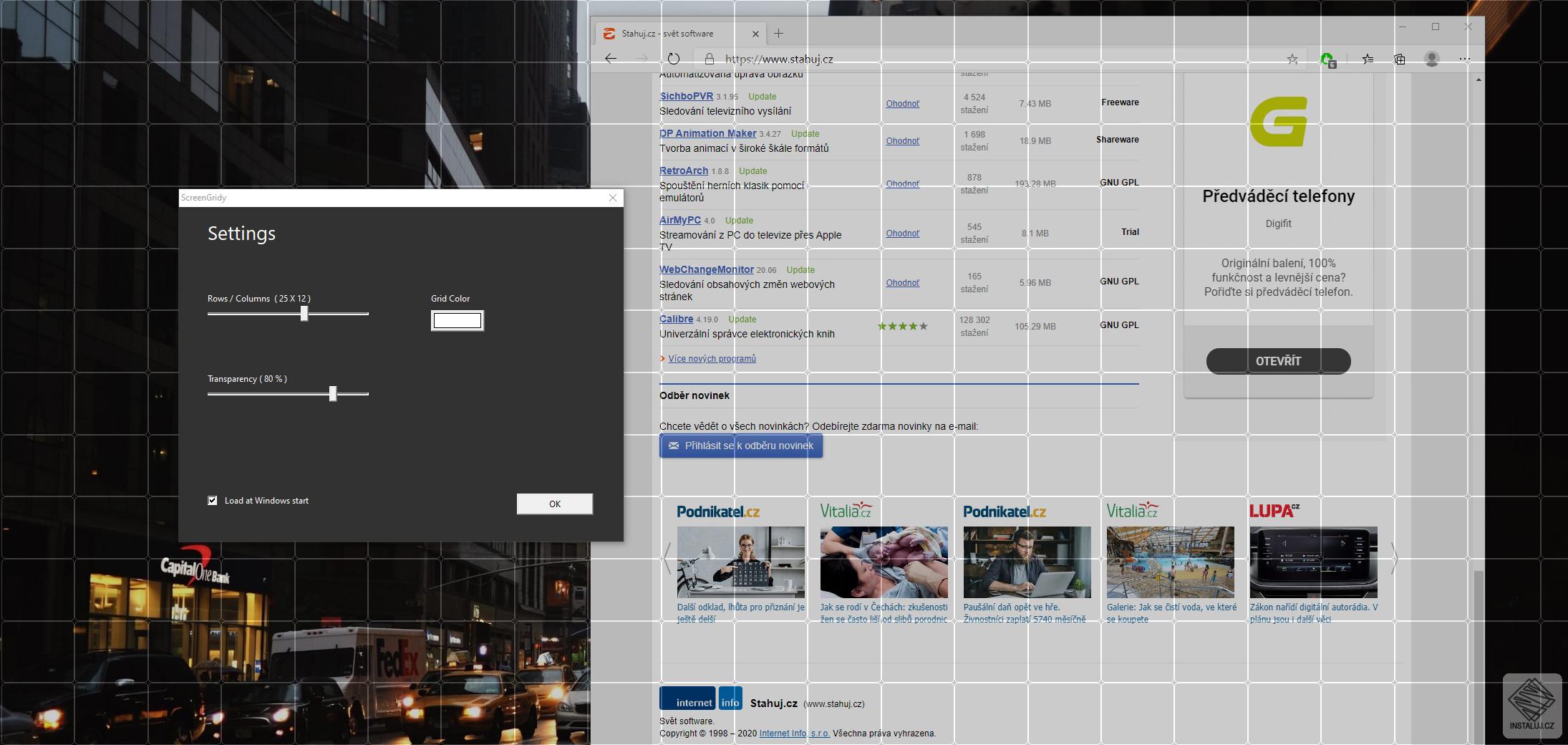Open the Calibre program link

point(676,319)
